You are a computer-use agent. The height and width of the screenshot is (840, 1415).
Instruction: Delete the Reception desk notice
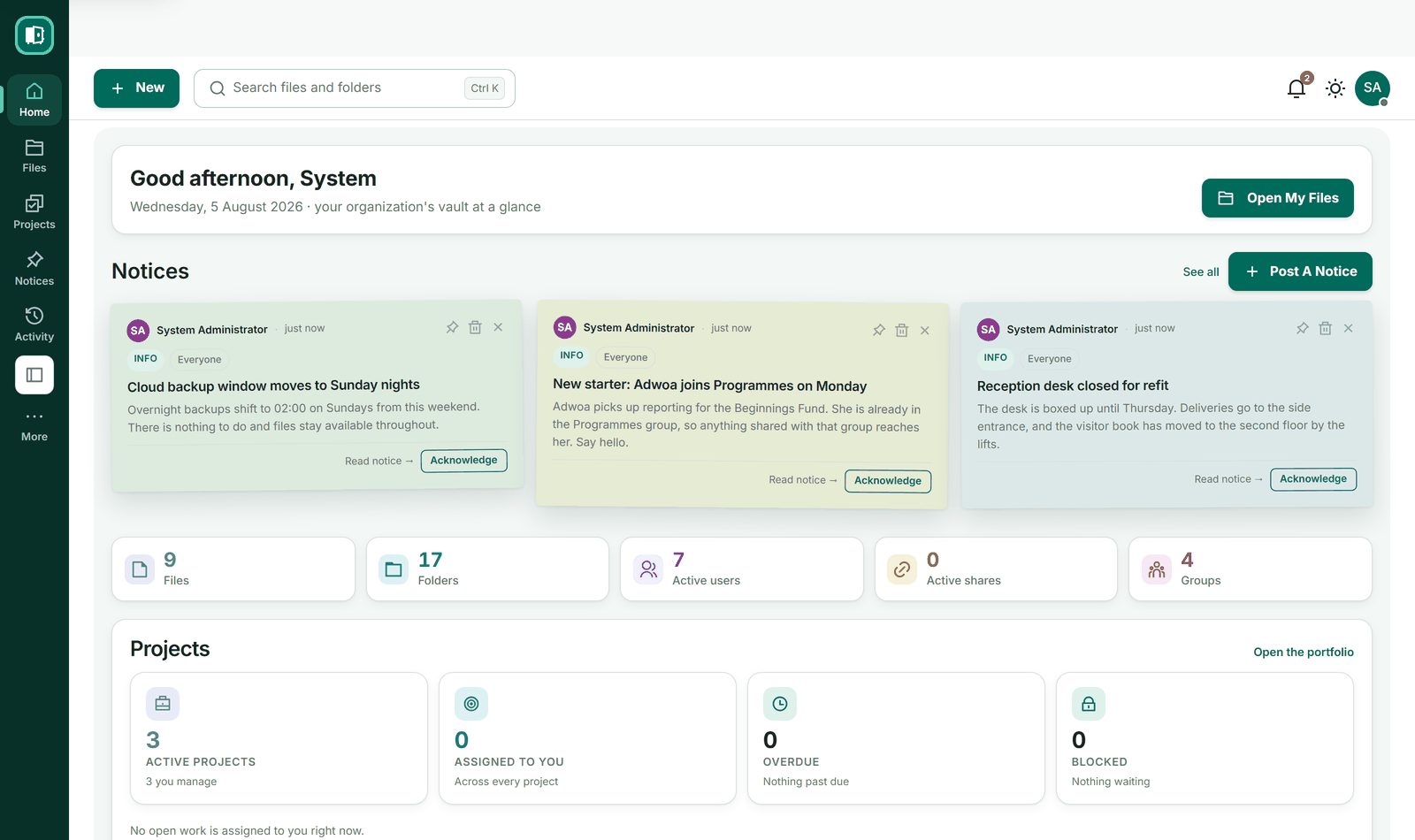pos(1326,328)
